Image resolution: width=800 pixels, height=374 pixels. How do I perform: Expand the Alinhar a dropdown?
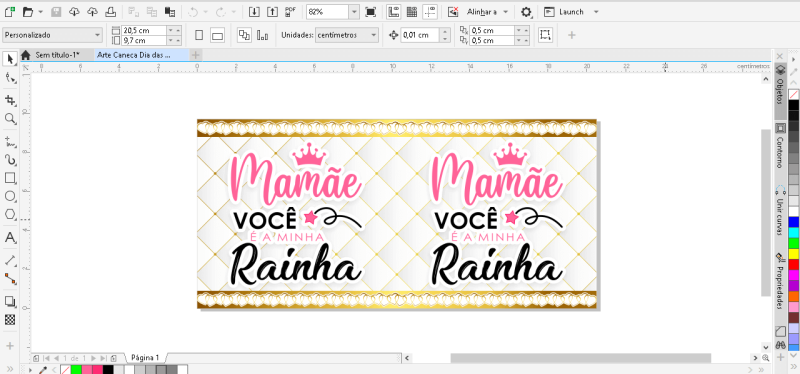point(505,12)
